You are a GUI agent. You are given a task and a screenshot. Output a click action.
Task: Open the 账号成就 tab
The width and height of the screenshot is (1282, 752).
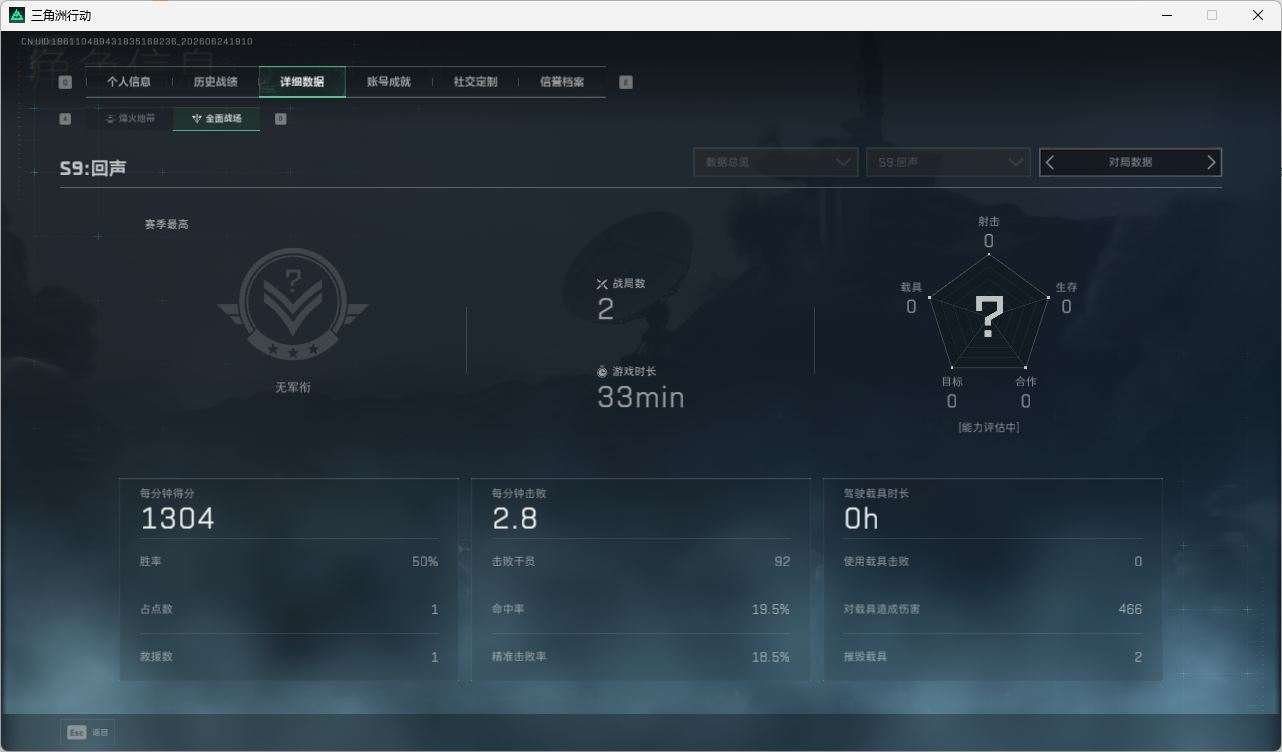coord(389,82)
